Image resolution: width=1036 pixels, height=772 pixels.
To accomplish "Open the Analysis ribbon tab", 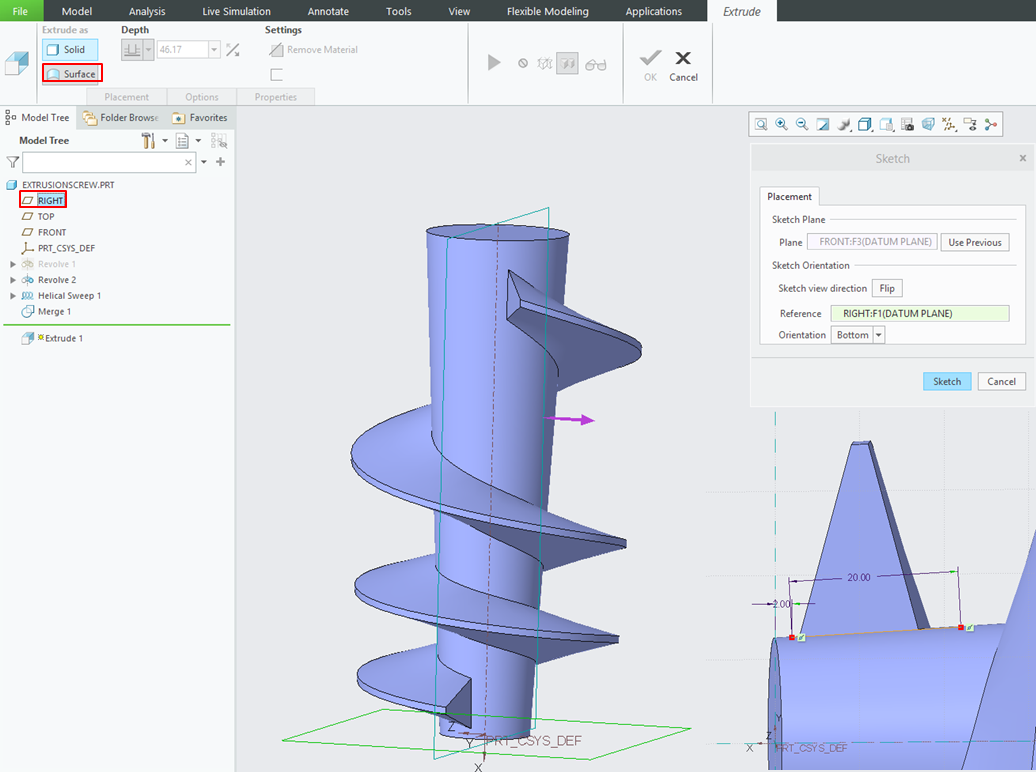I will point(147,11).
